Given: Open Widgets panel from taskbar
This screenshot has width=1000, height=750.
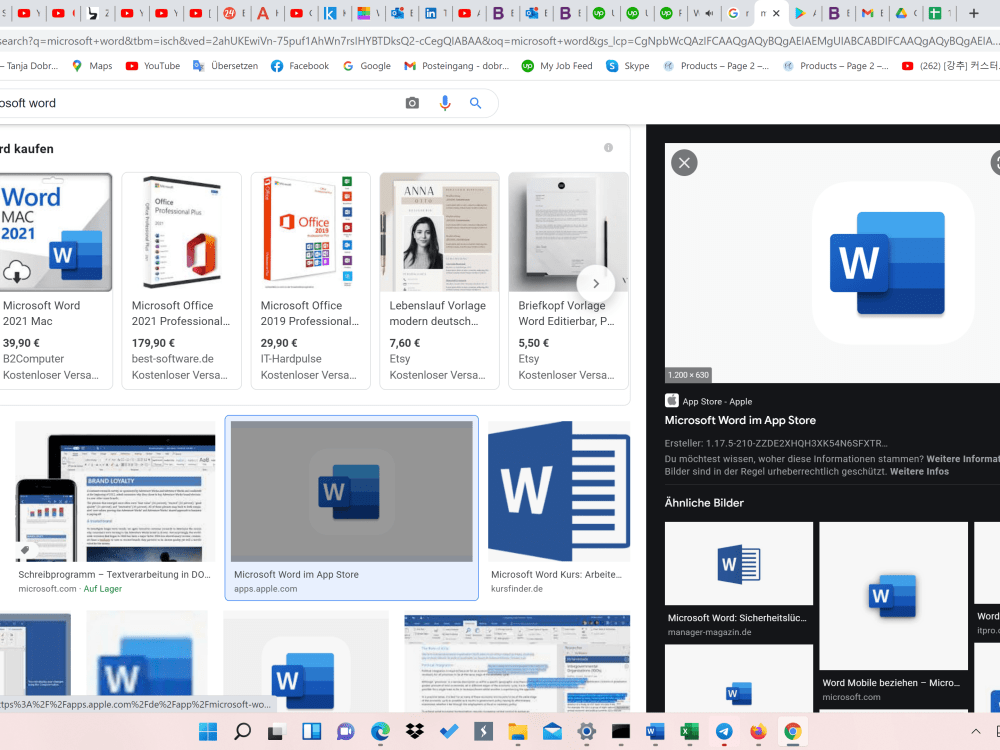Looking at the screenshot, I should [x=311, y=732].
